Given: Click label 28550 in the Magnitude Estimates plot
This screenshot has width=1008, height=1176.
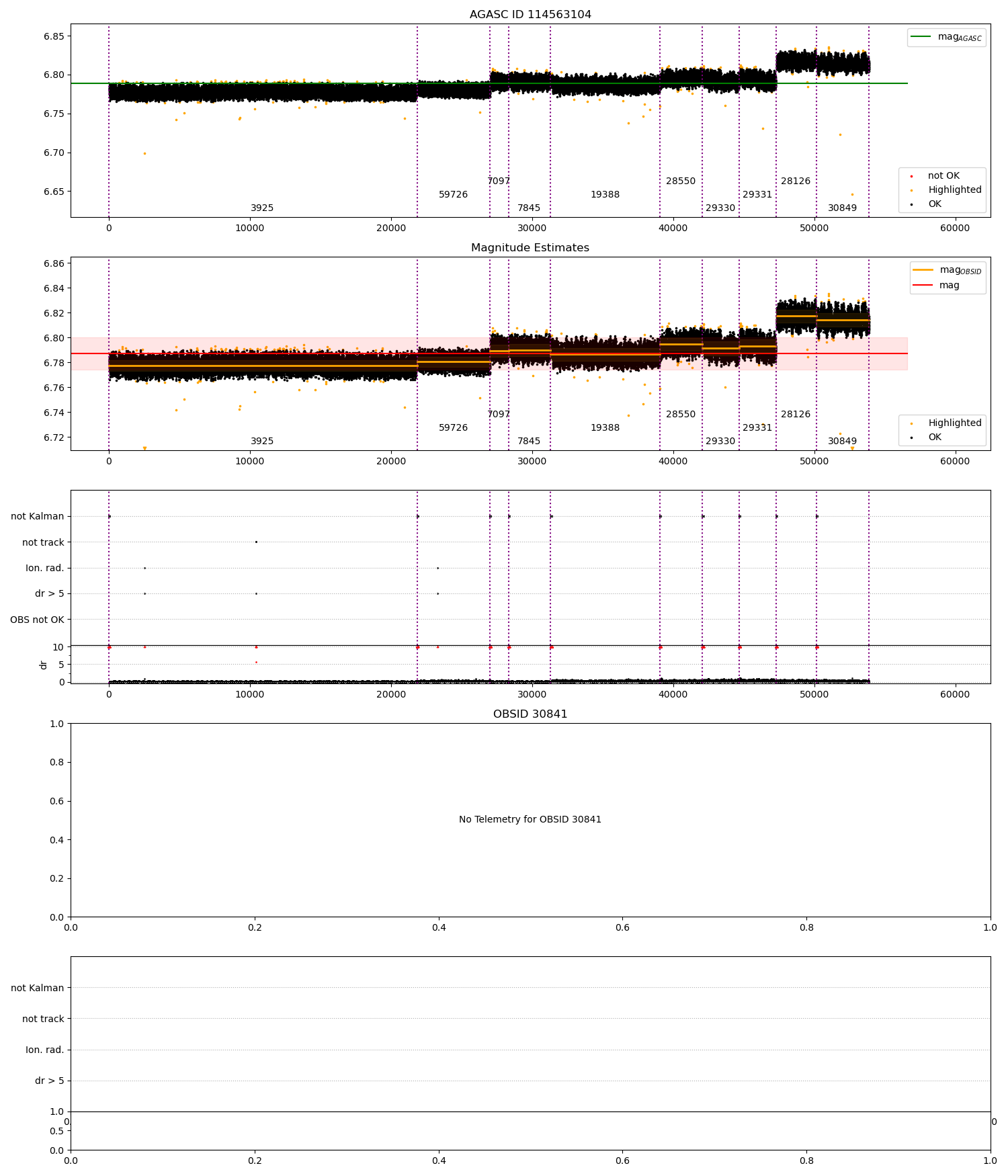Looking at the screenshot, I should pyautogui.click(x=681, y=415).
